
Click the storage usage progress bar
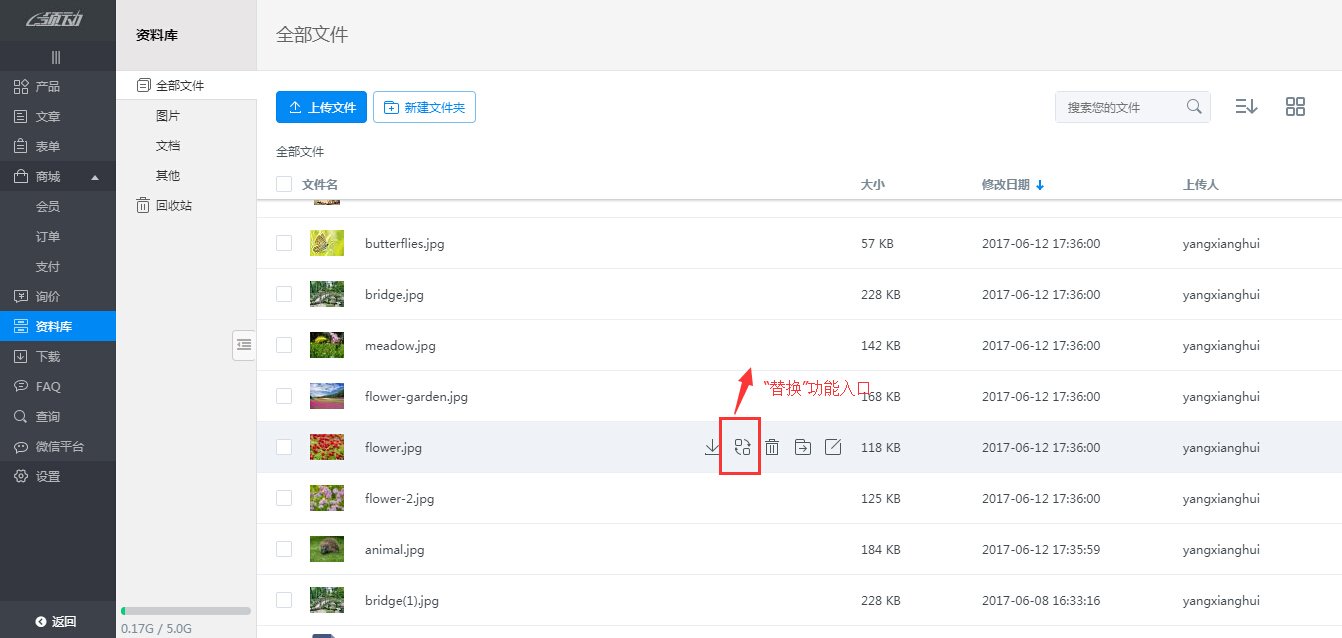pos(185,610)
